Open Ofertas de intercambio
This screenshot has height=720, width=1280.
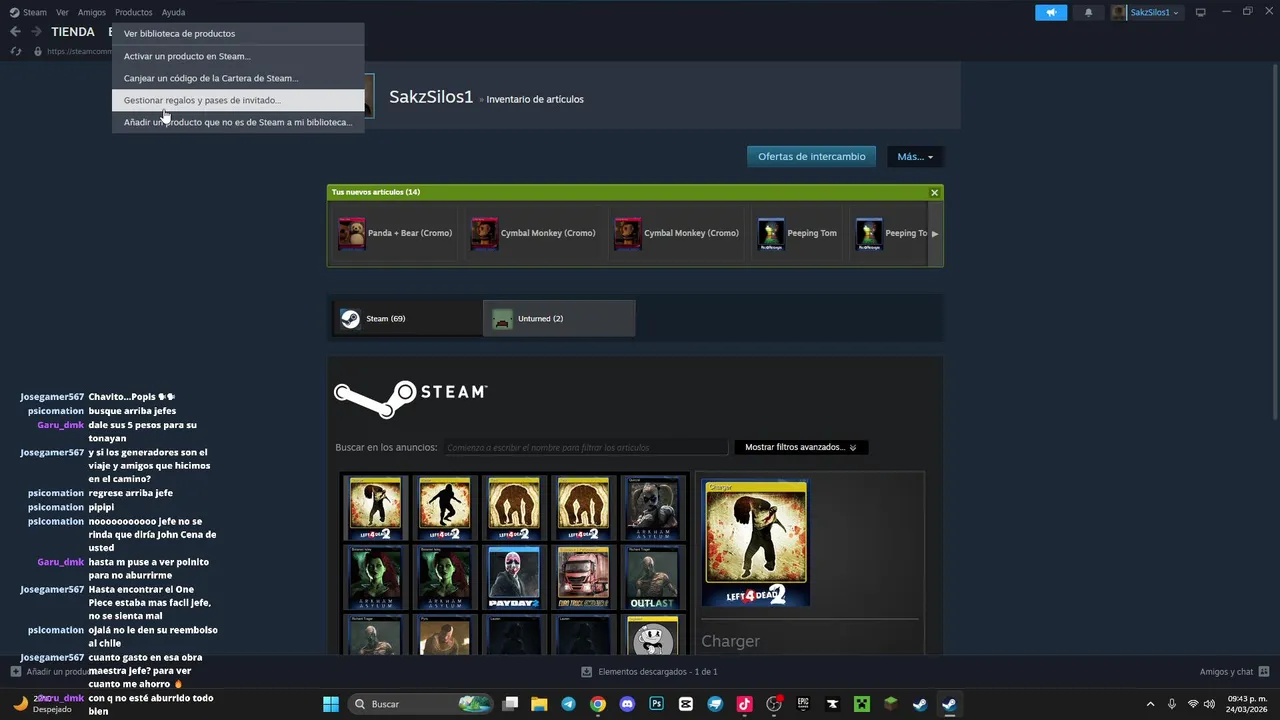pos(812,156)
